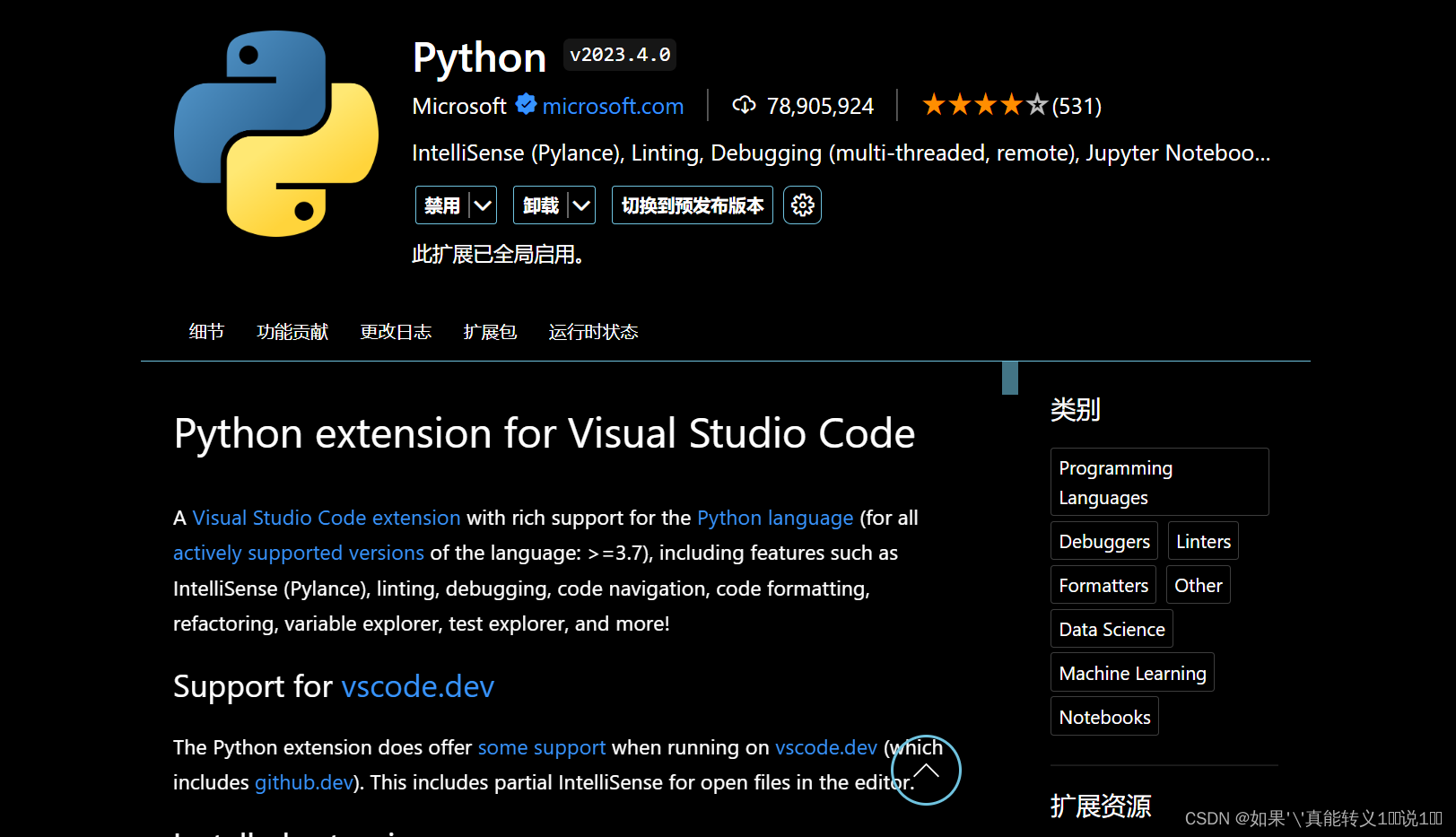Open actively supported versions link
This screenshot has height=837, width=1456.
coord(299,553)
